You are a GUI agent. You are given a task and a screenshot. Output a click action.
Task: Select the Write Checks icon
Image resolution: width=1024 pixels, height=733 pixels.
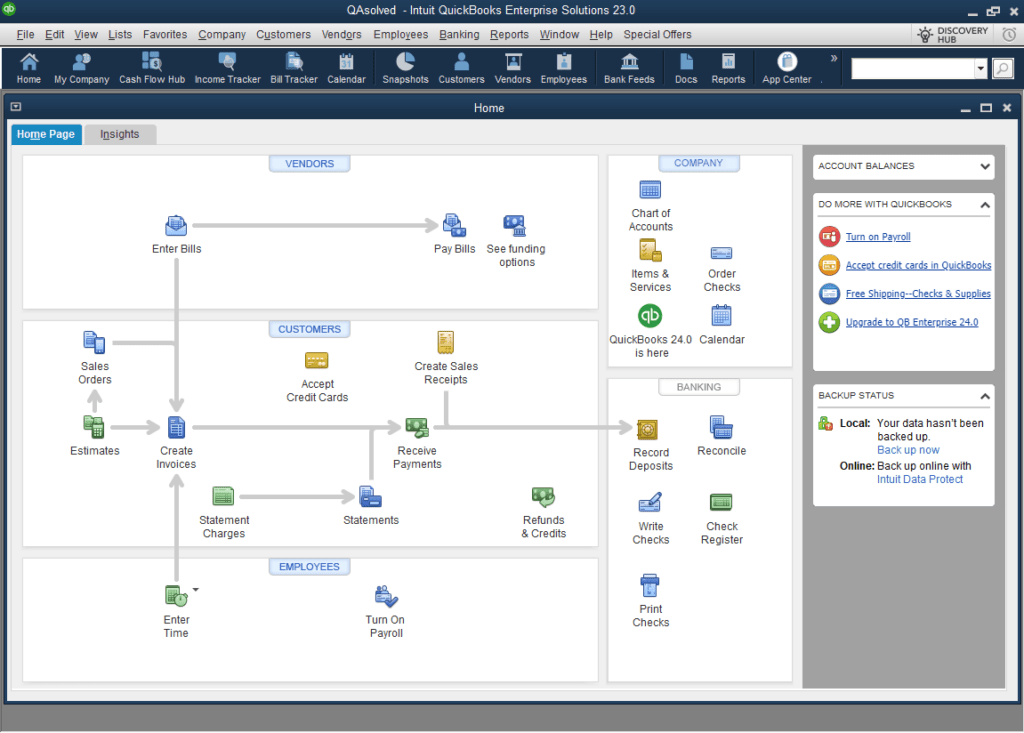point(650,505)
